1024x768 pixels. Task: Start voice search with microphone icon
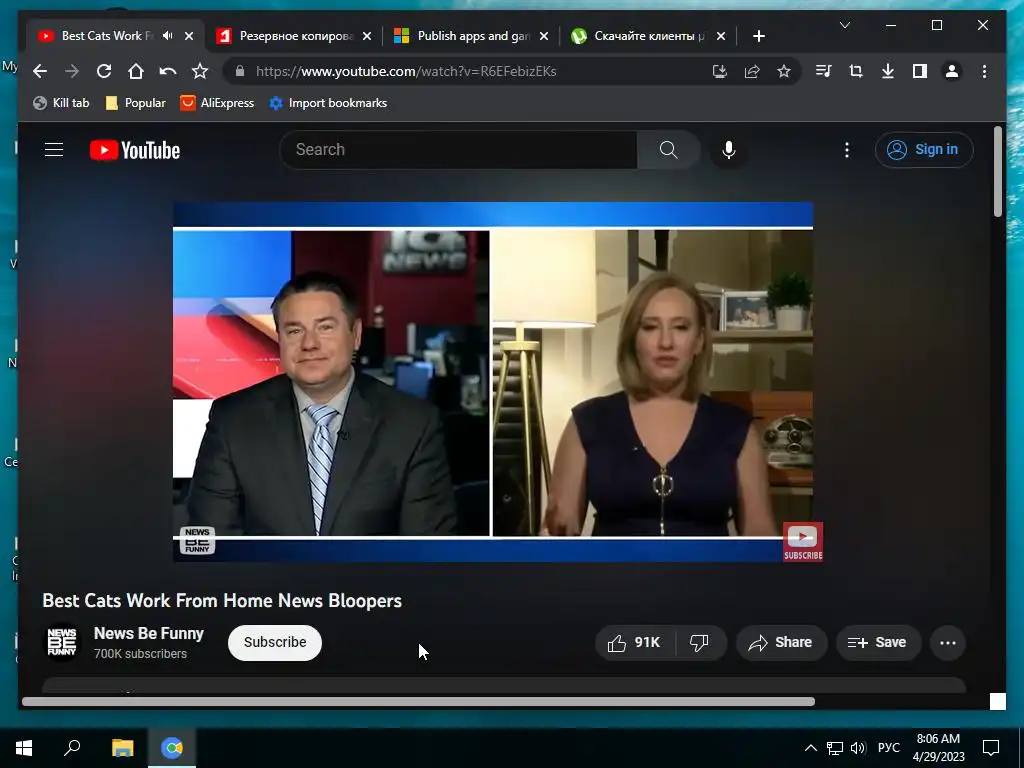[x=729, y=150]
